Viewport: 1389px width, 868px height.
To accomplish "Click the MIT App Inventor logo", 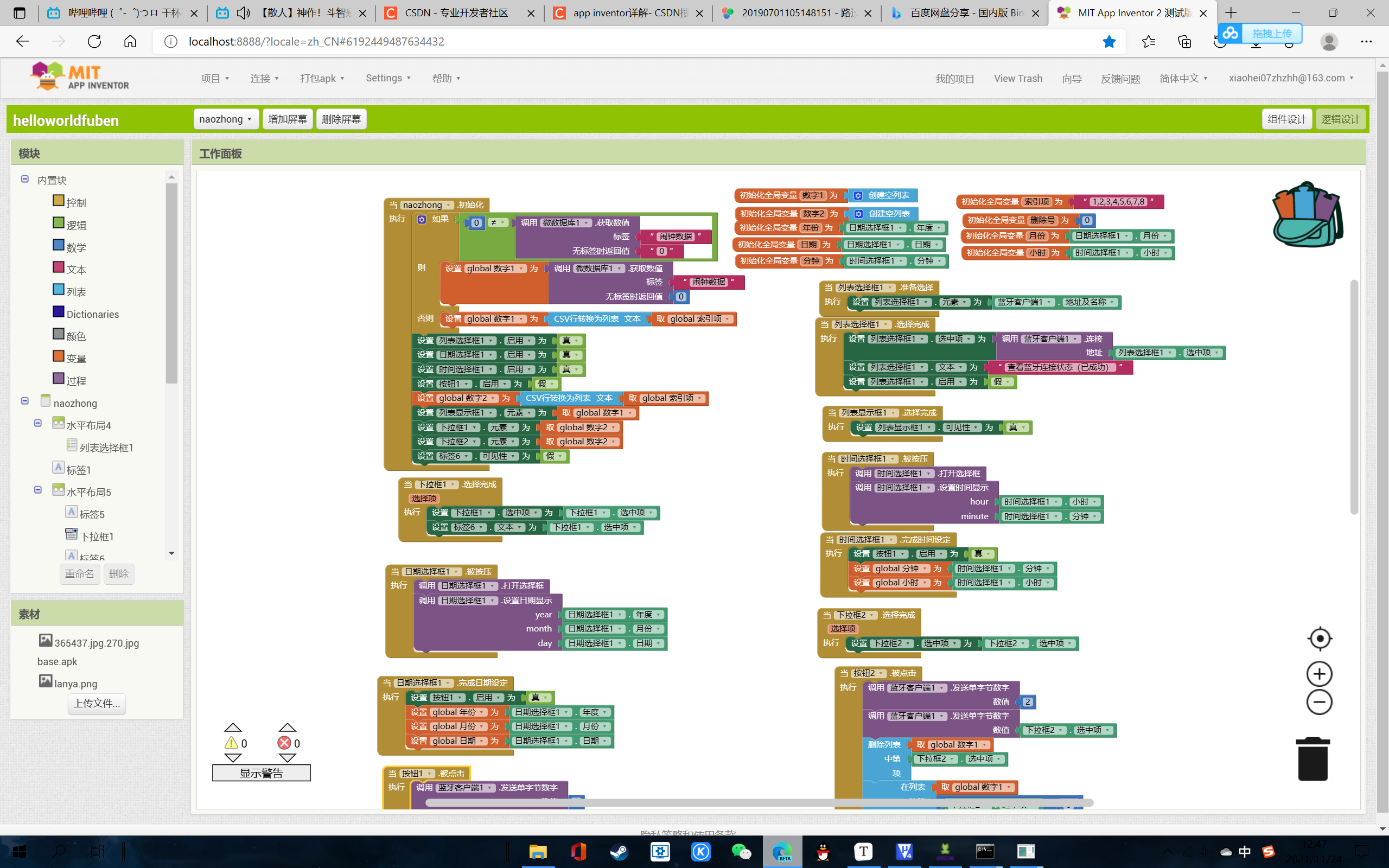I will [x=80, y=77].
